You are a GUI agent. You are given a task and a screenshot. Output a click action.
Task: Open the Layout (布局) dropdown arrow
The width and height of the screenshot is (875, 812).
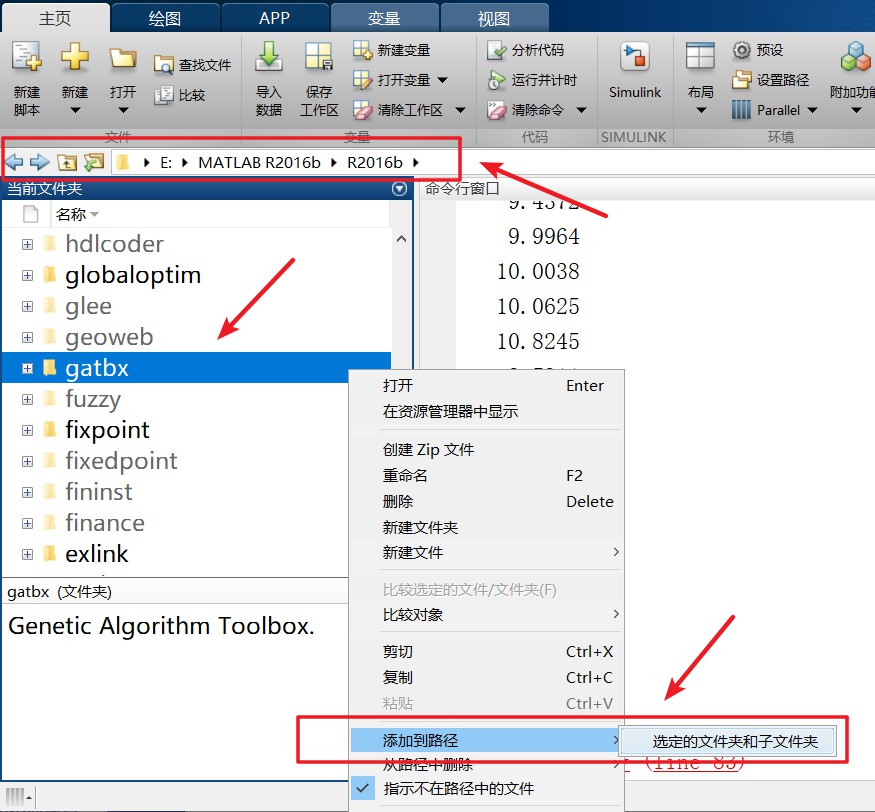(x=701, y=110)
